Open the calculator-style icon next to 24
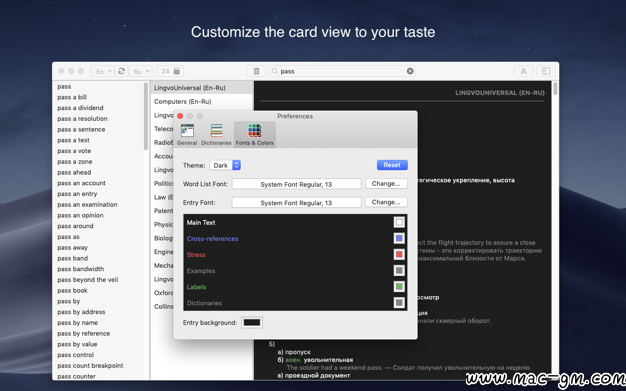Viewport: 626px width, 391px height. (177, 71)
